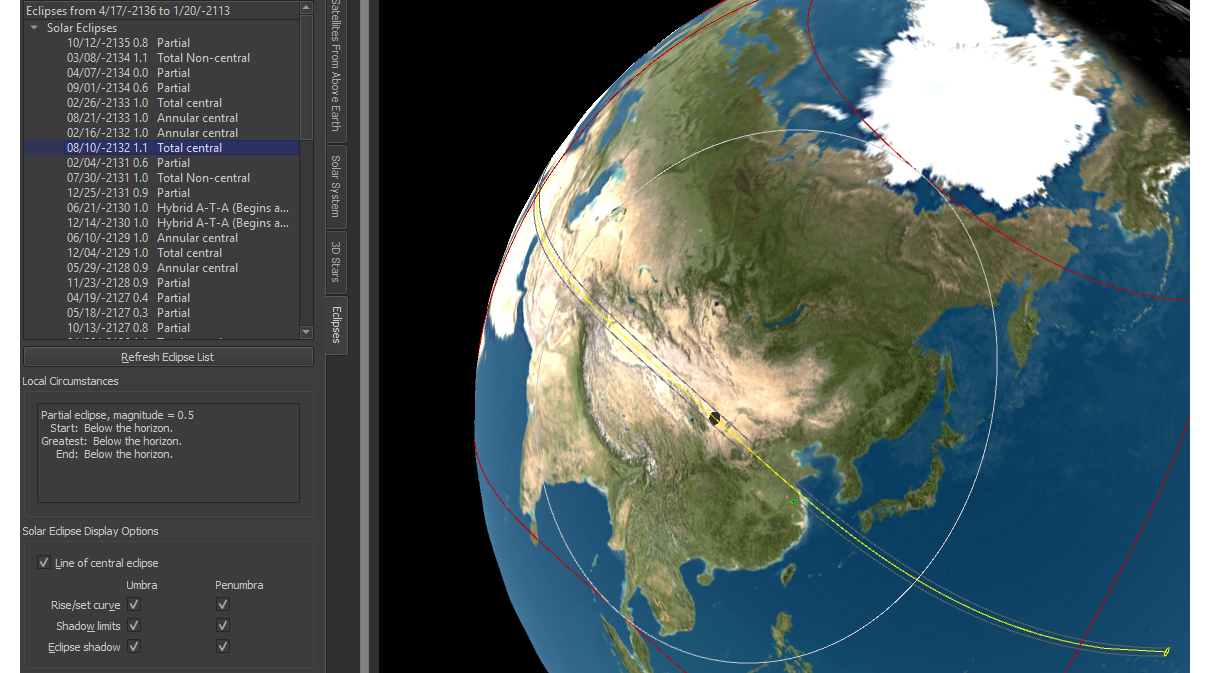Click the Refresh Eclipse List button
Screen dimensions: 1211x673
[168, 357]
